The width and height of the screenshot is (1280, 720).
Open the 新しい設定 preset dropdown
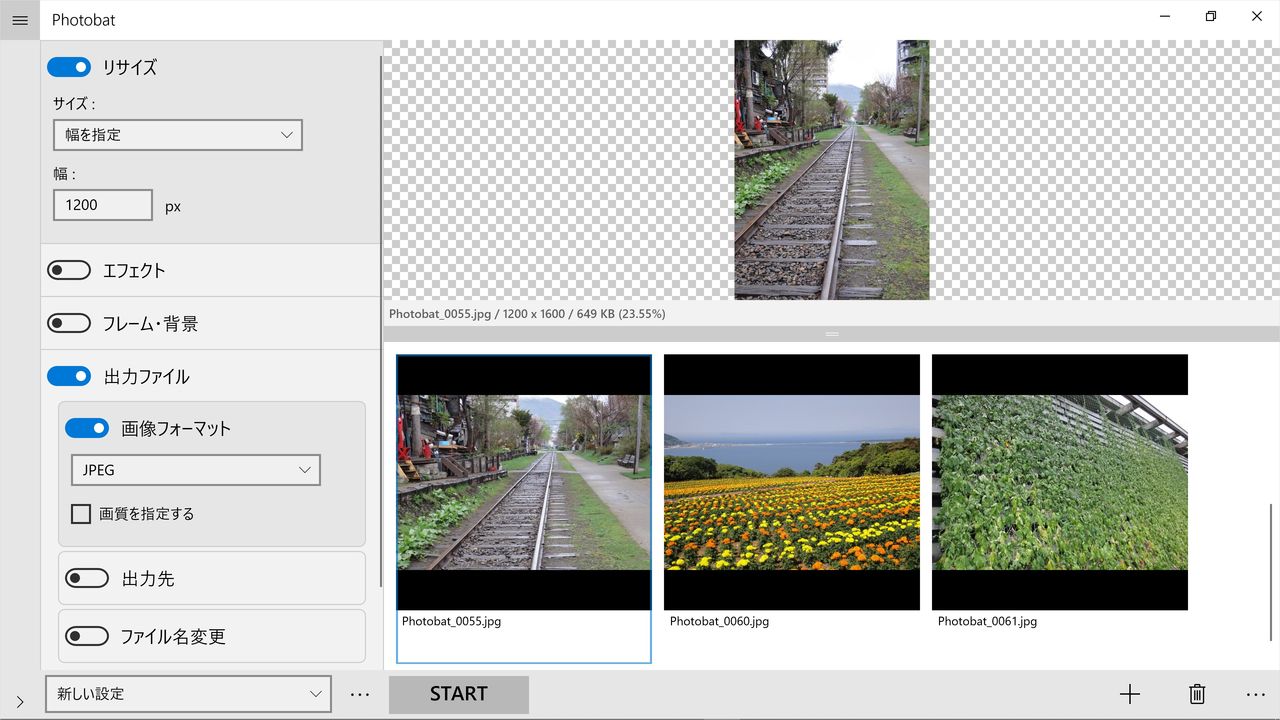click(x=188, y=694)
